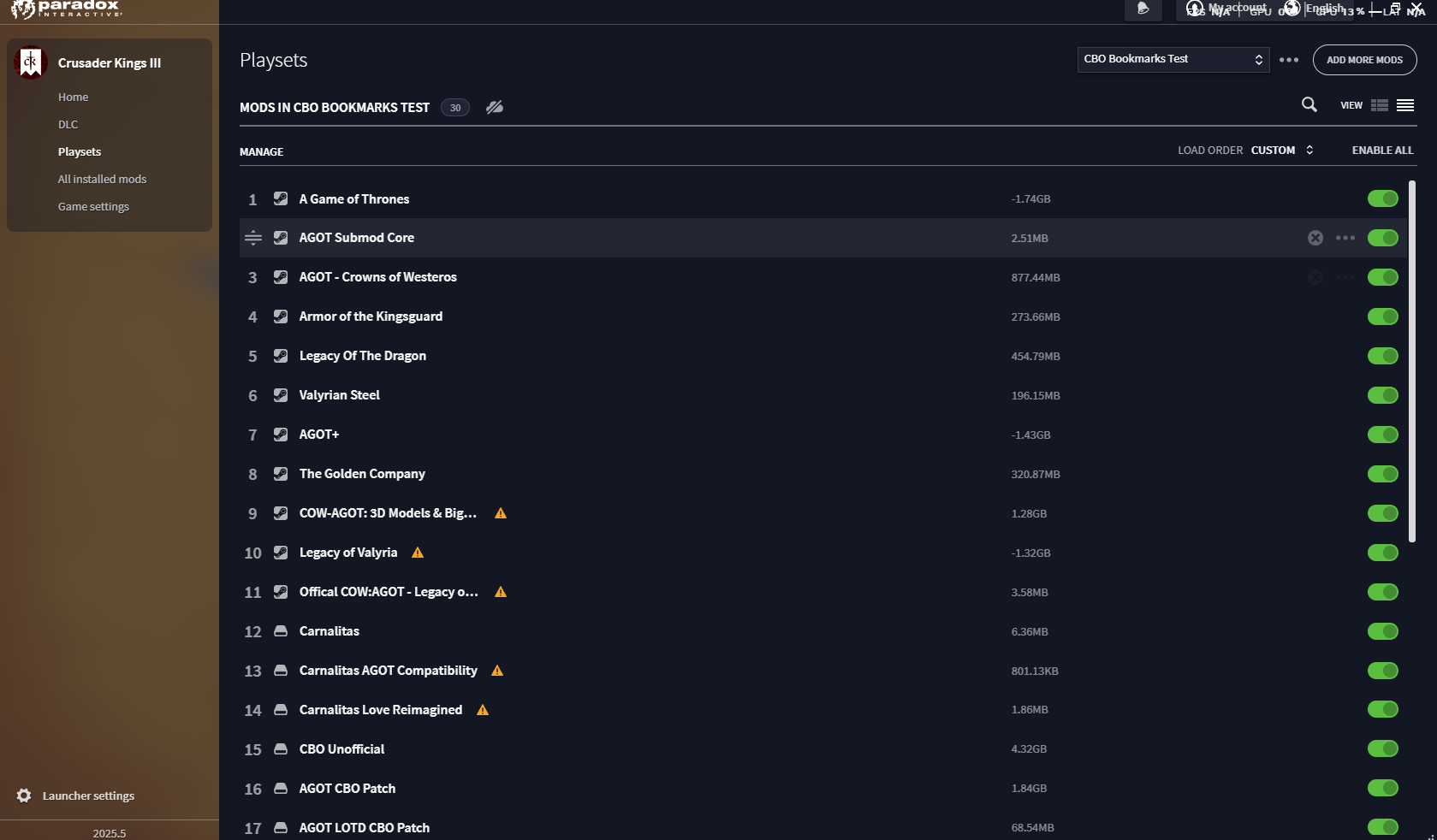
Task: Click warning icon on Carnalitas Love Reimagined
Action: tap(483, 710)
